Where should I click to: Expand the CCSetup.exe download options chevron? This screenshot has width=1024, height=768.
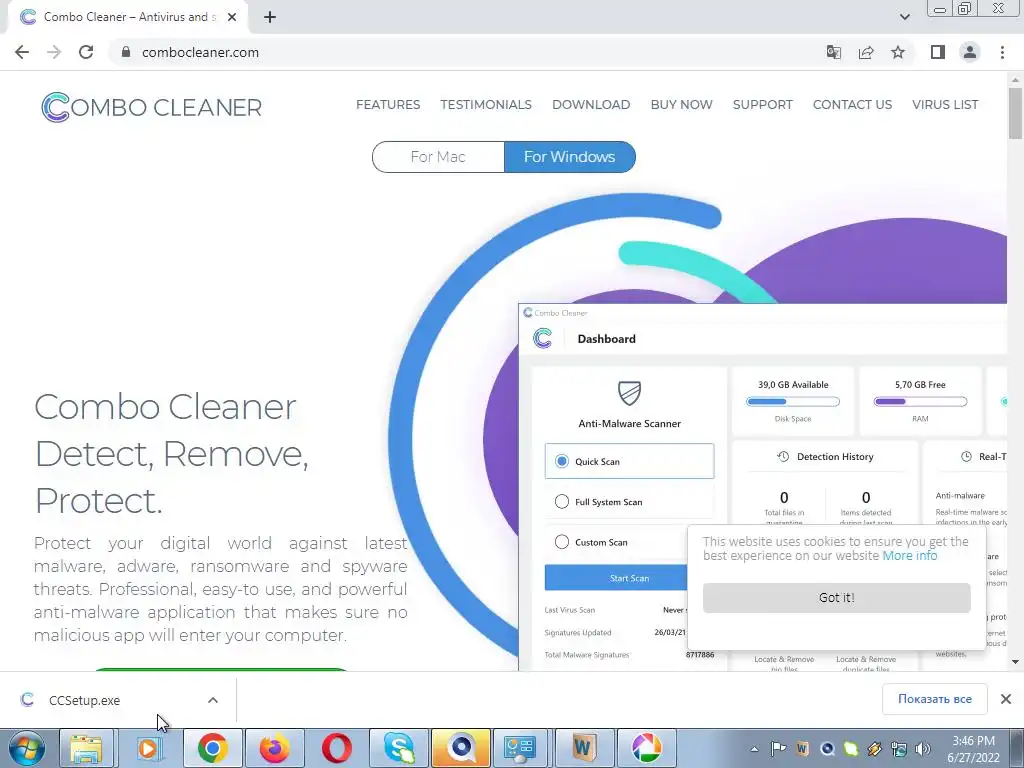(x=213, y=700)
